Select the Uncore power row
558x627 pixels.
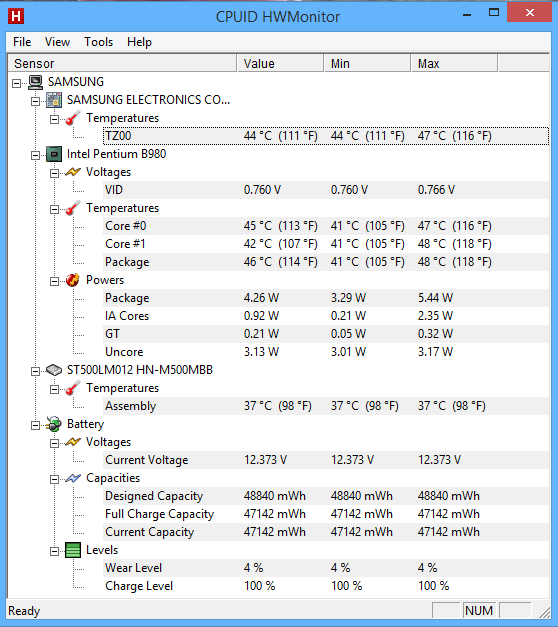point(326,352)
